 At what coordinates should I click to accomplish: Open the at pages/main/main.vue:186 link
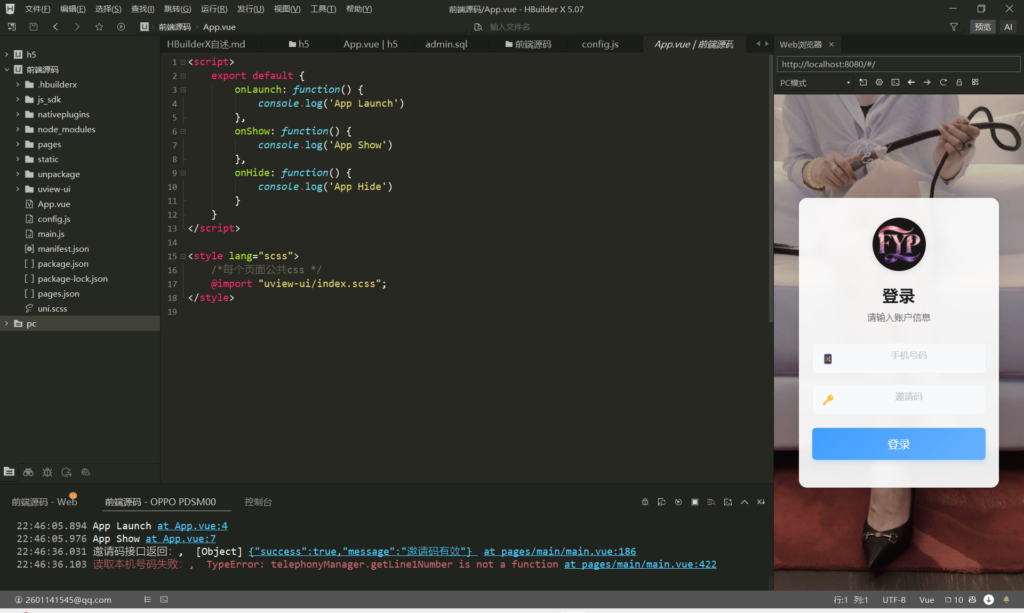560,552
